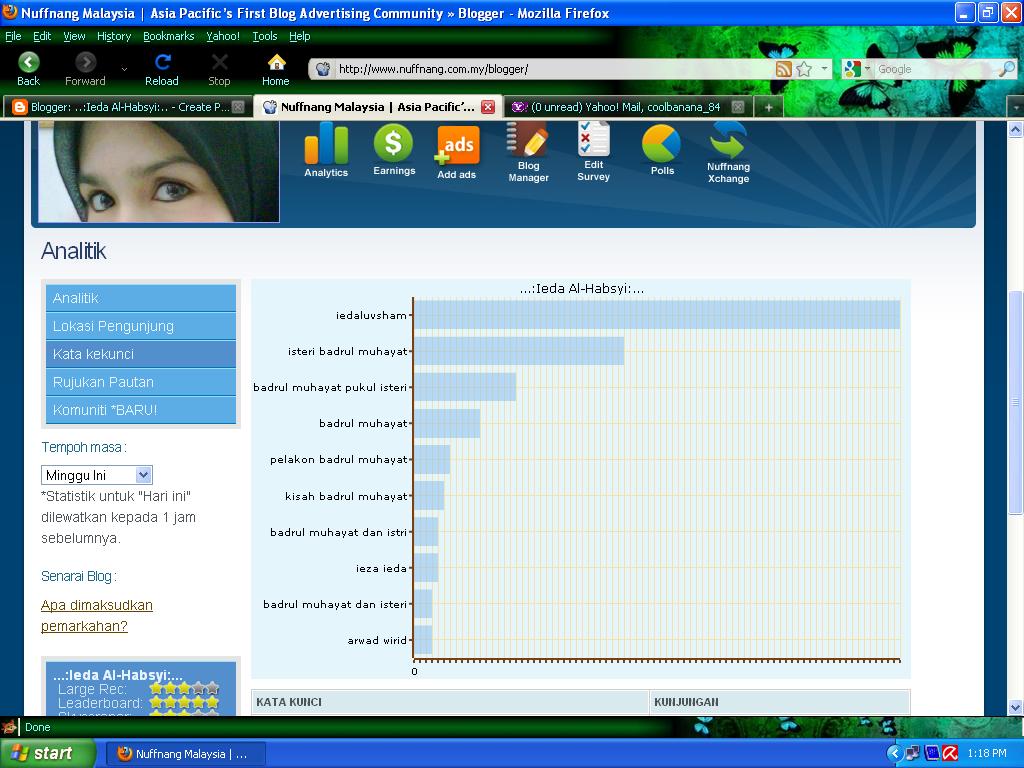This screenshot has width=1024, height=768.
Task: Close the Blogger Create Post tab
Action: pyautogui.click(x=238, y=107)
